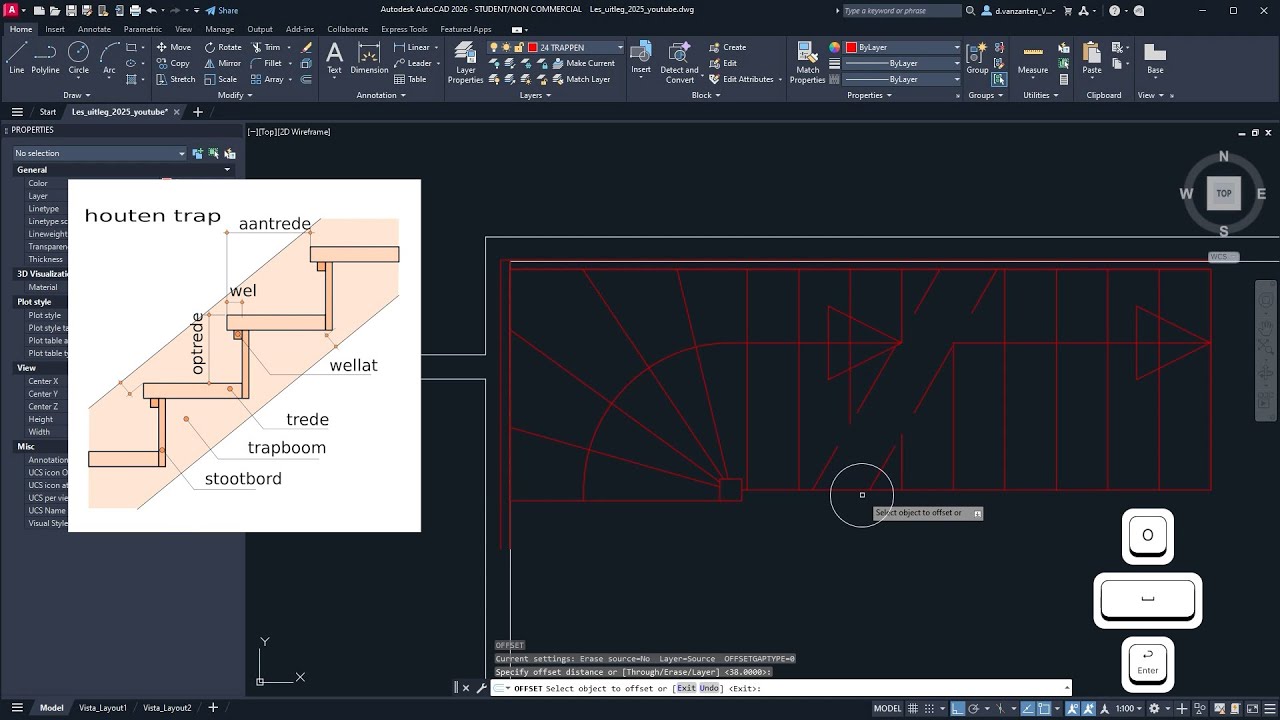Select the Polyline tool
This screenshot has height=720, width=1280.
pos(45,57)
